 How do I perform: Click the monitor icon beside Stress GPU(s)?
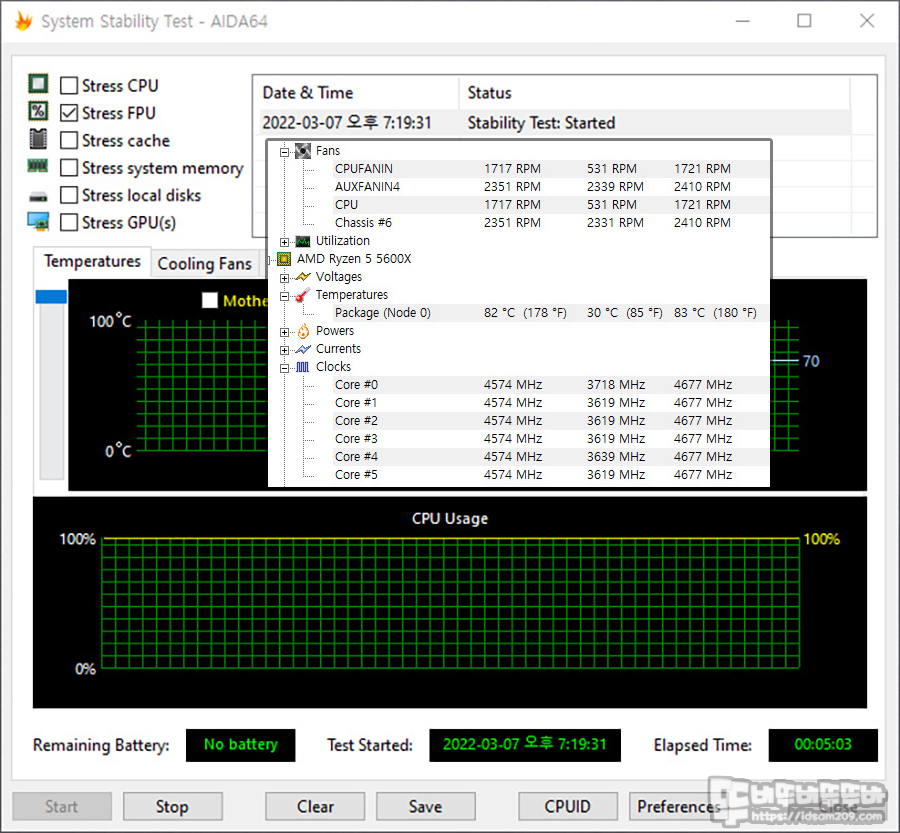click(38, 222)
